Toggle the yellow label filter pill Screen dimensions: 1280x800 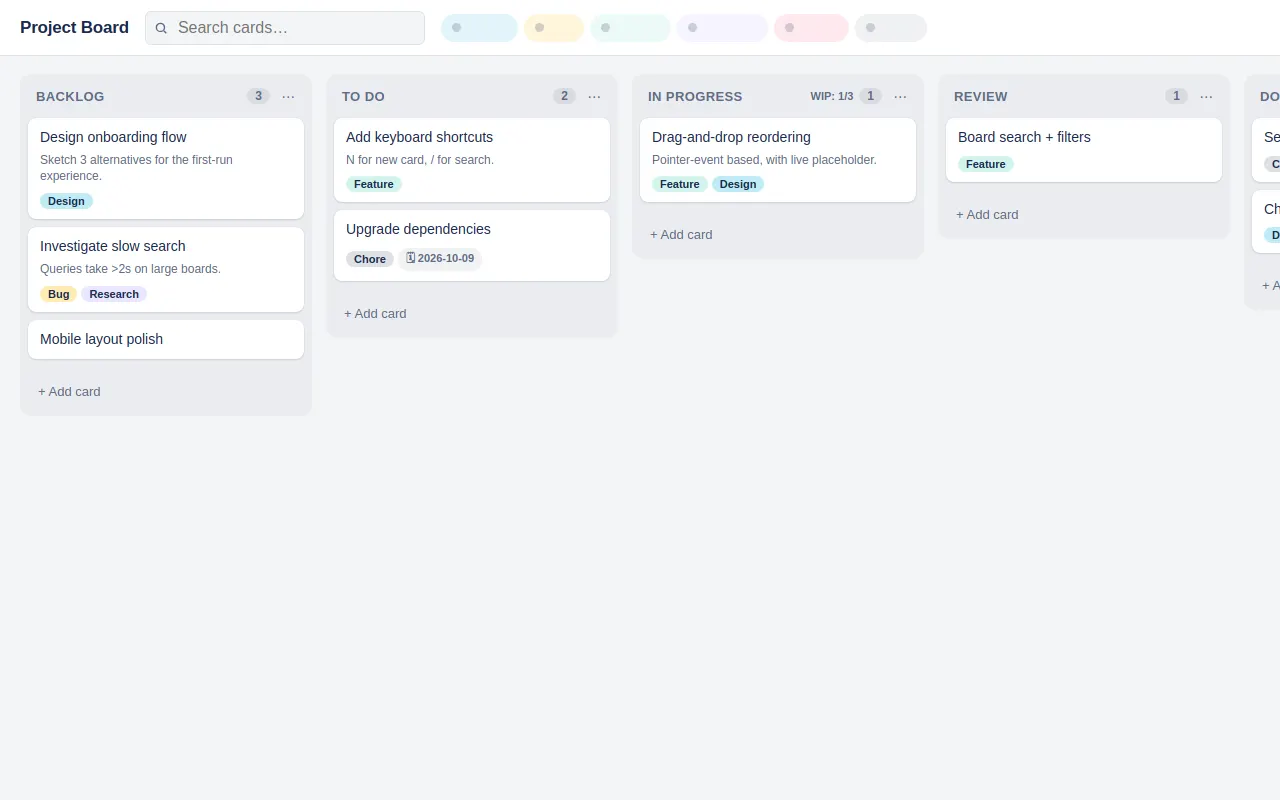[x=554, y=28]
